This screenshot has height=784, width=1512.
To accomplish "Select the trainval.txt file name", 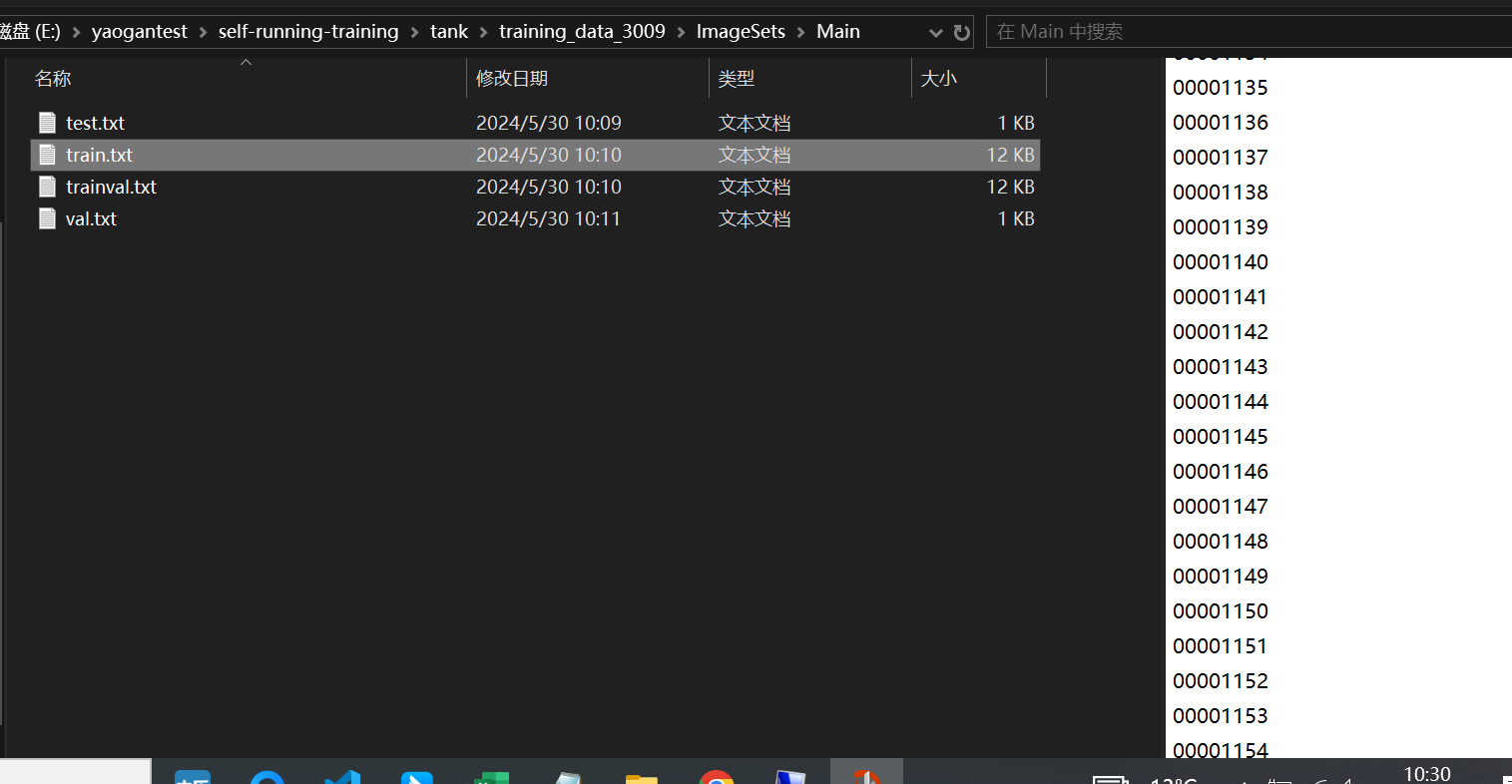I will 111,187.
